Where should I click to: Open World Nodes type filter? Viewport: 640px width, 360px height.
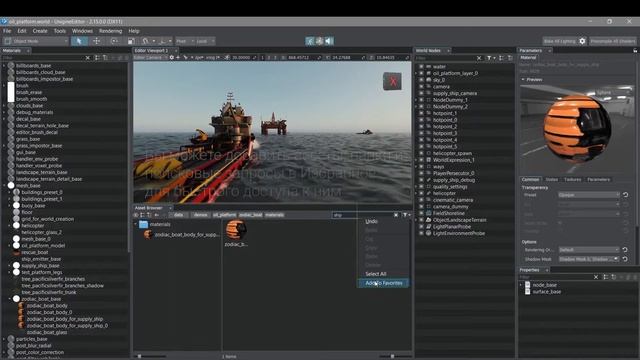(490, 58)
